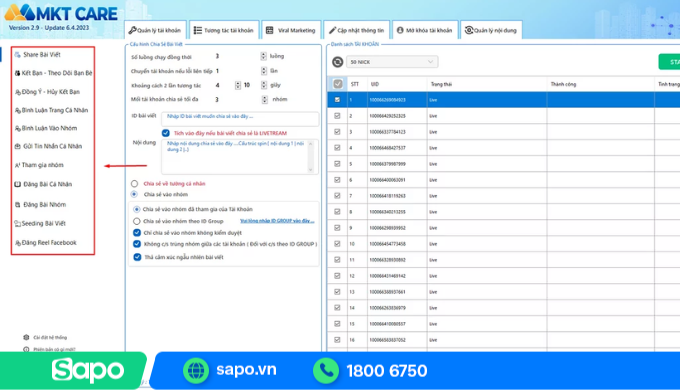Adjust Chuyển tài khoản nếu lỗi stepper
Screen dimensions: 680x390
pos(264,71)
